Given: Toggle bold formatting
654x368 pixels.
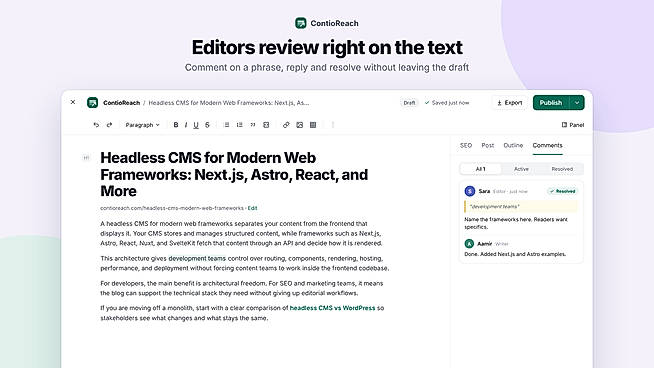Looking at the screenshot, I should [x=176, y=125].
